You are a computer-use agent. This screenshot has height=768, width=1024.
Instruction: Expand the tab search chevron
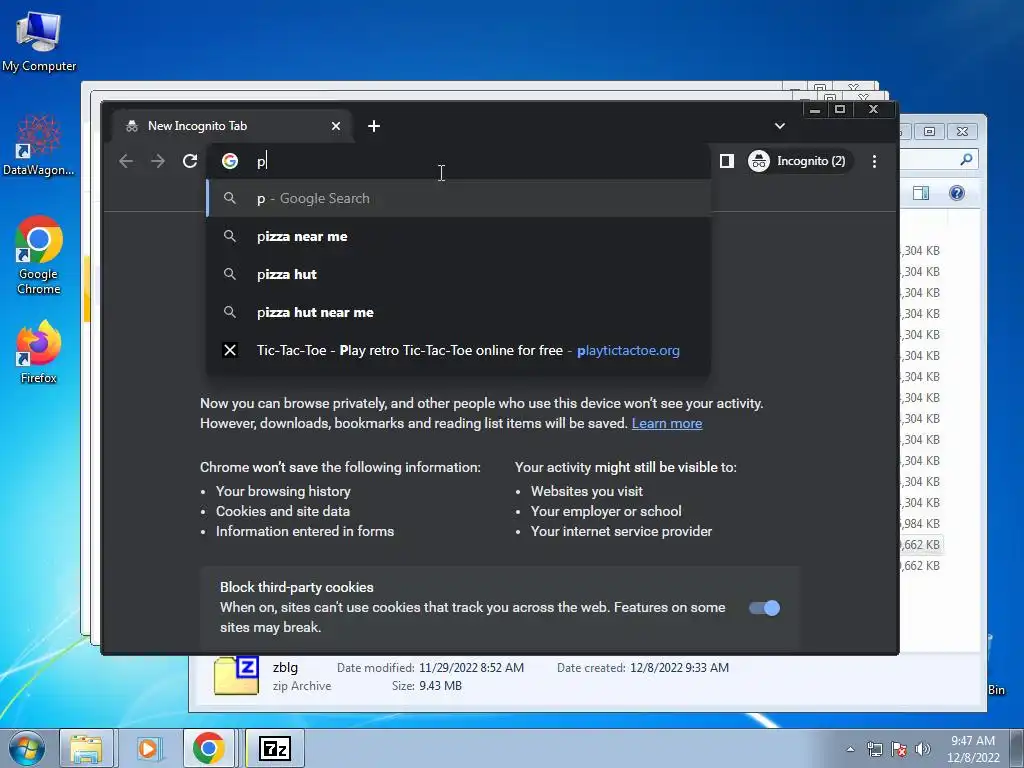tap(780, 126)
